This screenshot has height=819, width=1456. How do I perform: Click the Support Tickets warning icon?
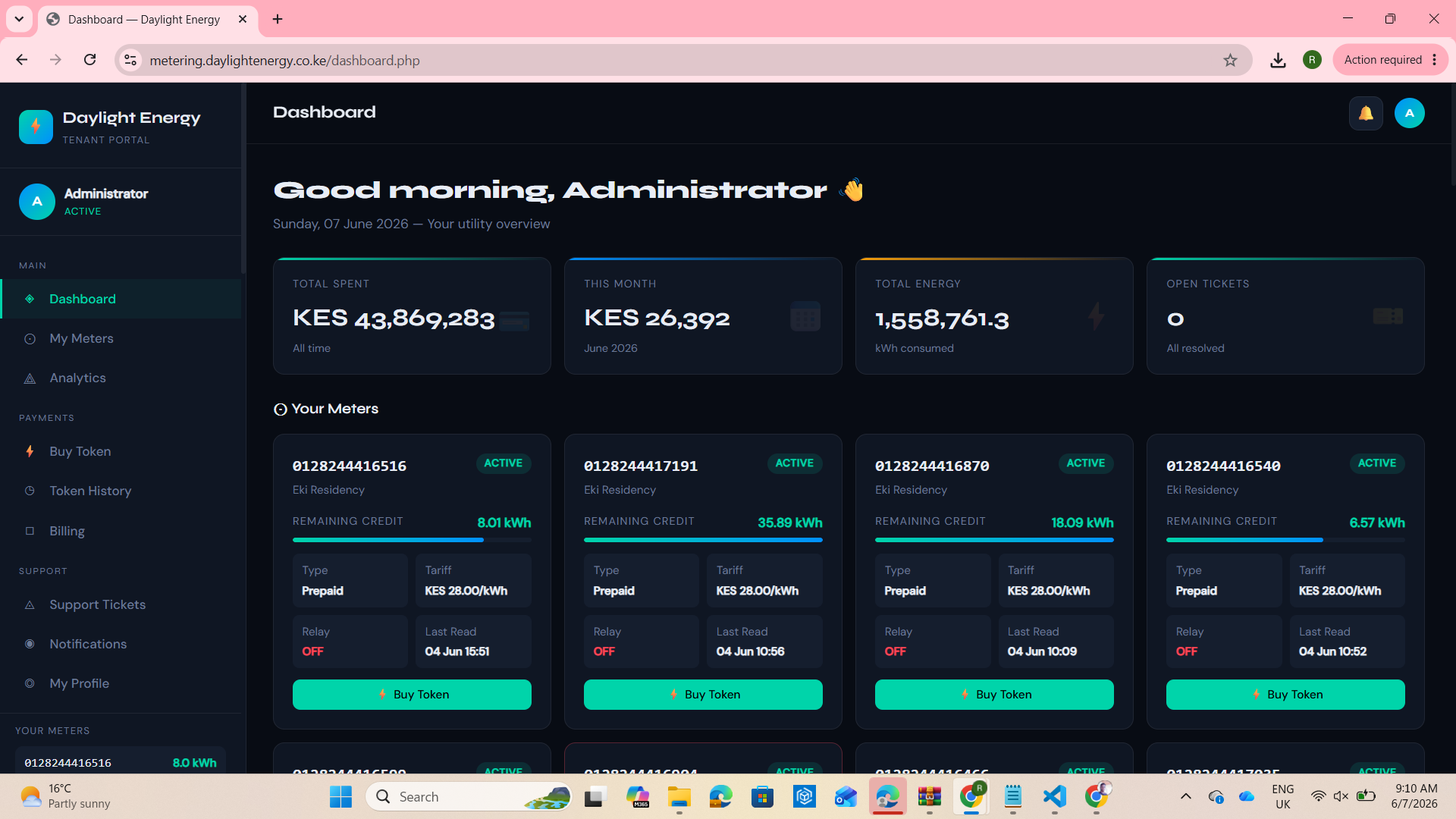(30, 605)
